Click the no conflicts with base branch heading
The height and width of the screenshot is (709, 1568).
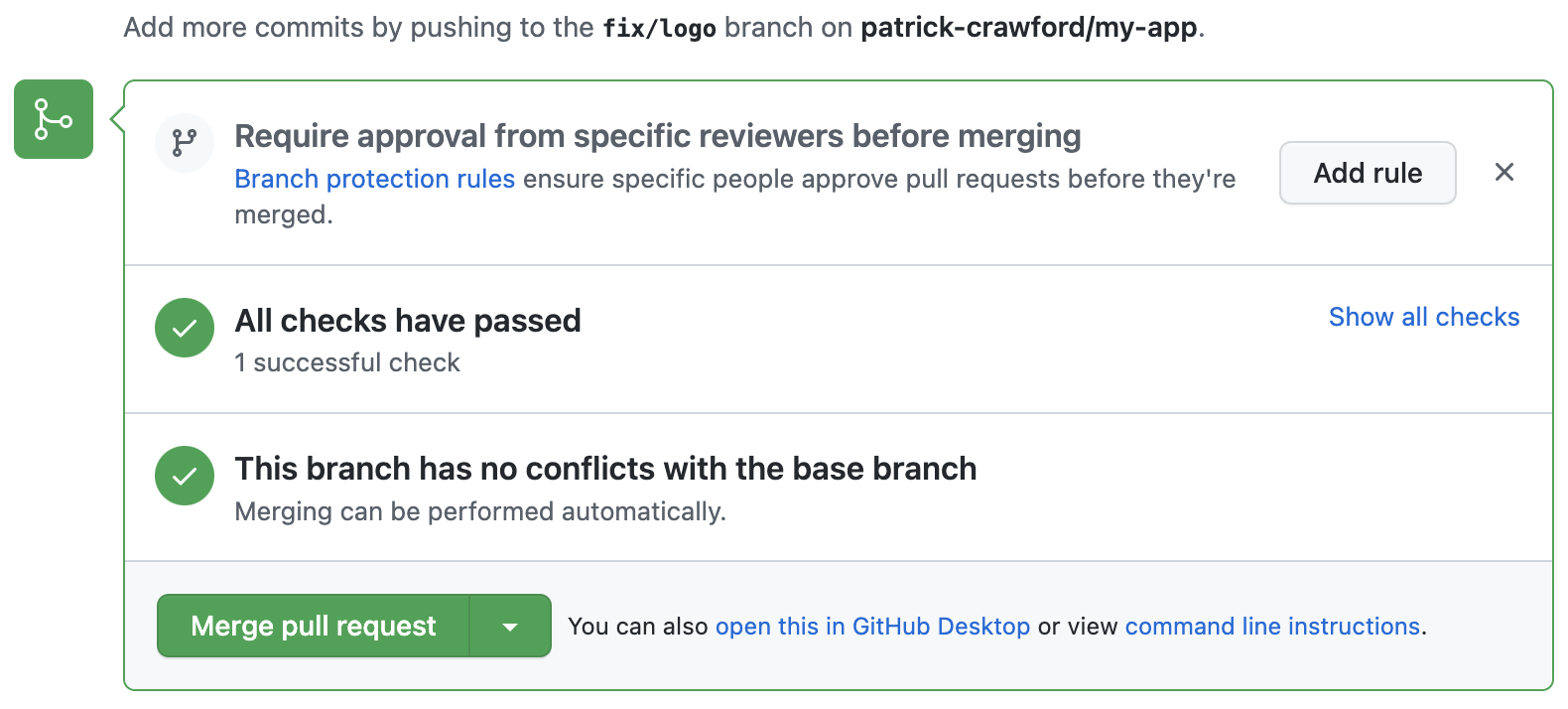[x=604, y=469]
